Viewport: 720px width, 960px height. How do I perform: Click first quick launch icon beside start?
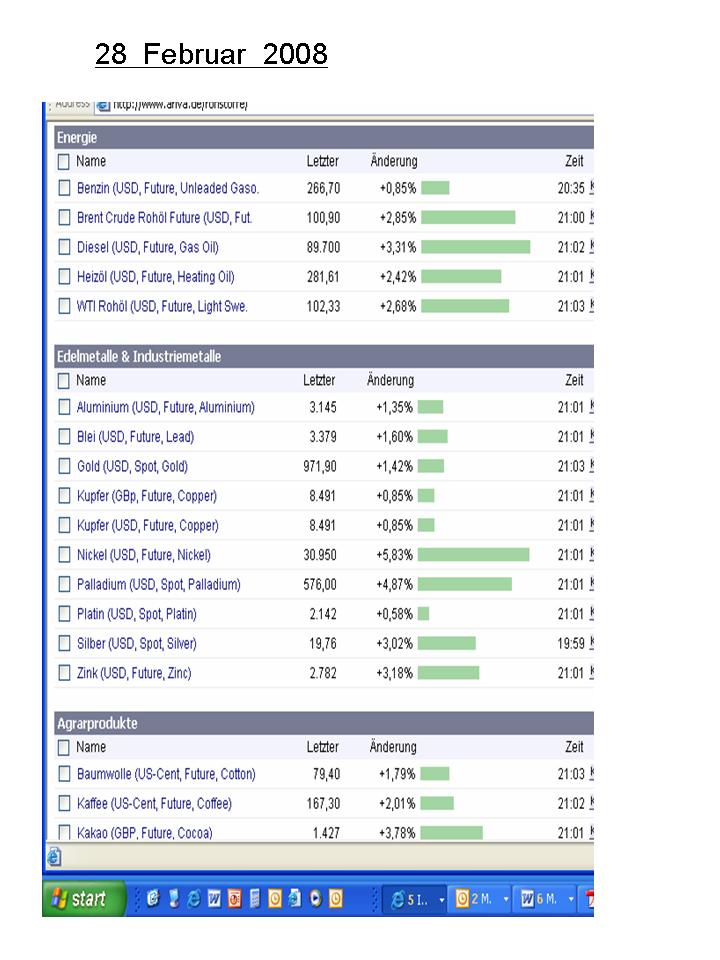(x=153, y=899)
